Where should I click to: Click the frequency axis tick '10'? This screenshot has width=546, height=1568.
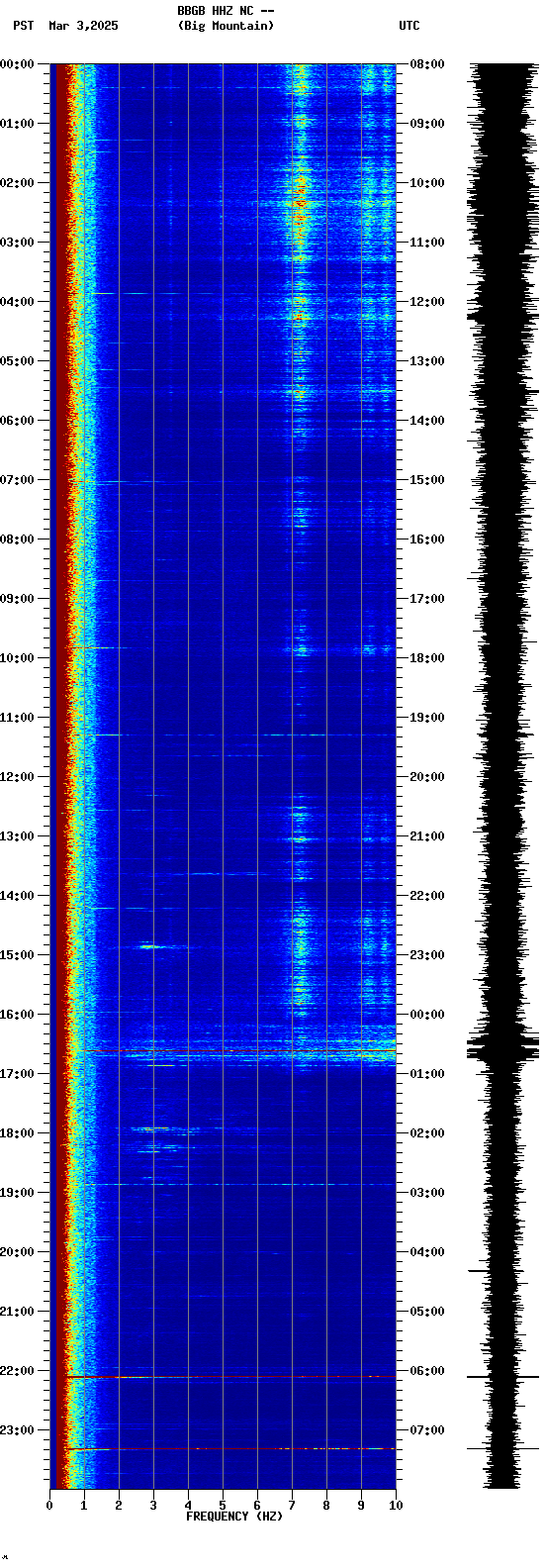[396, 1506]
